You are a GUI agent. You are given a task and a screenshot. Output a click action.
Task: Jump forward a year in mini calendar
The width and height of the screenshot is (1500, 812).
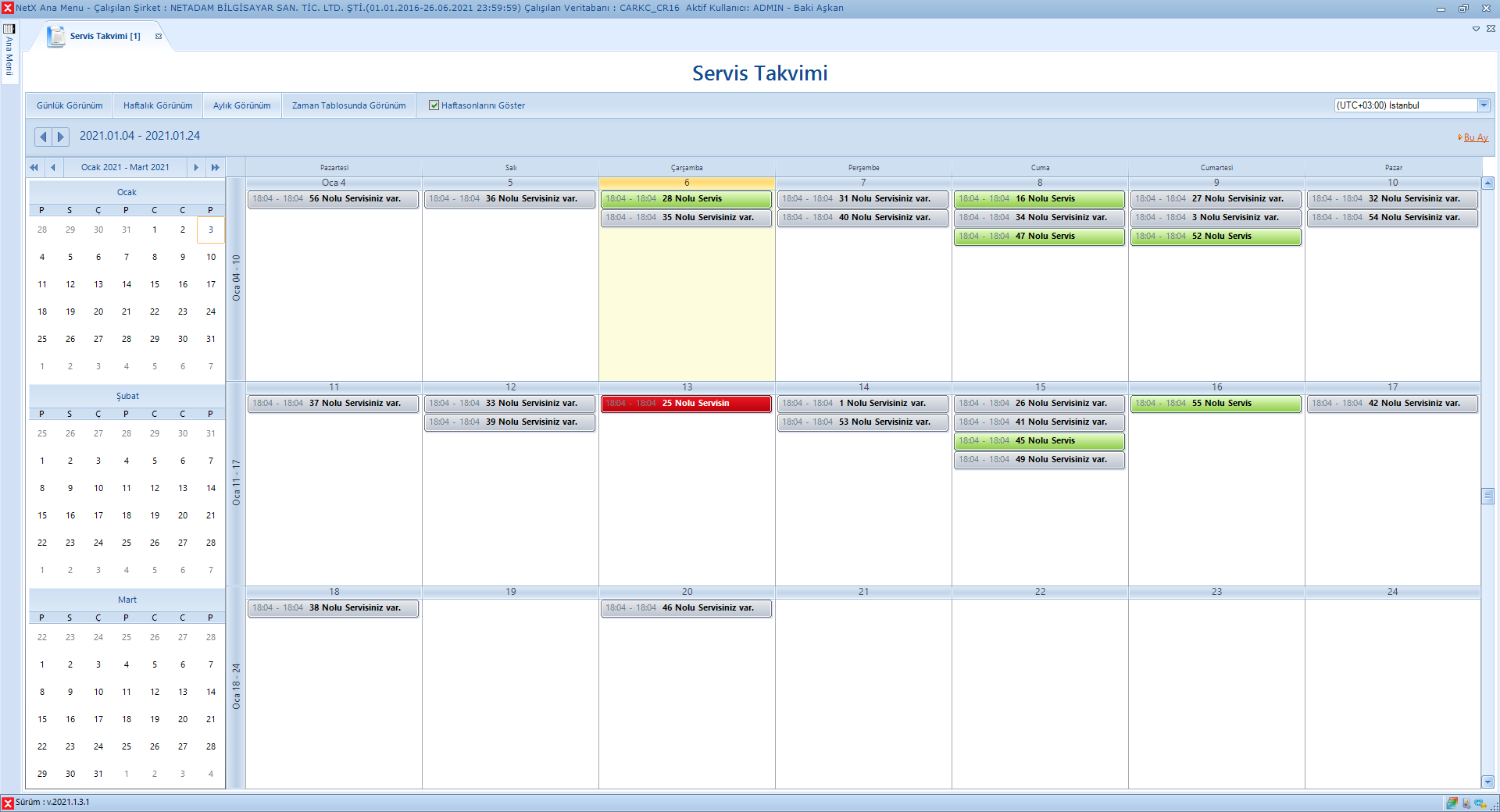pyautogui.click(x=215, y=167)
